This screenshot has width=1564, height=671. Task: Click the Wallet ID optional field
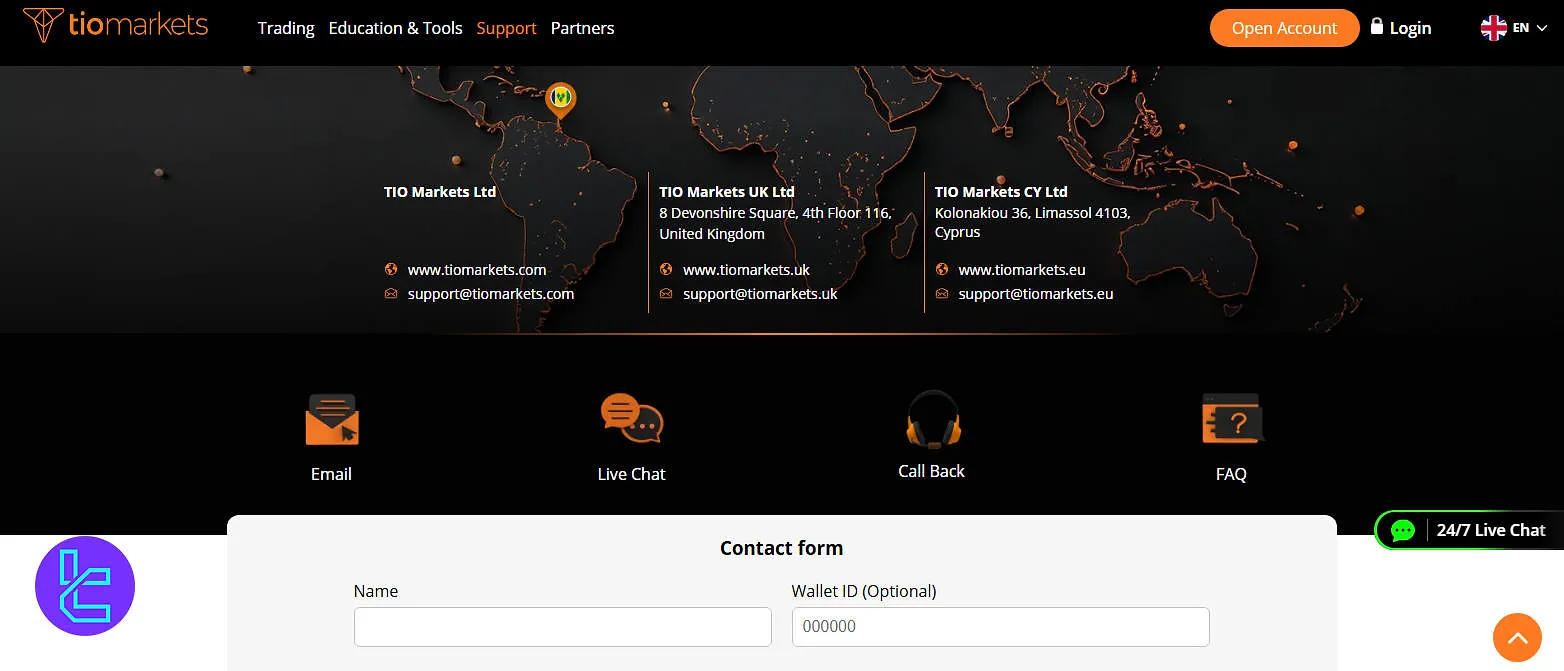[999, 626]
